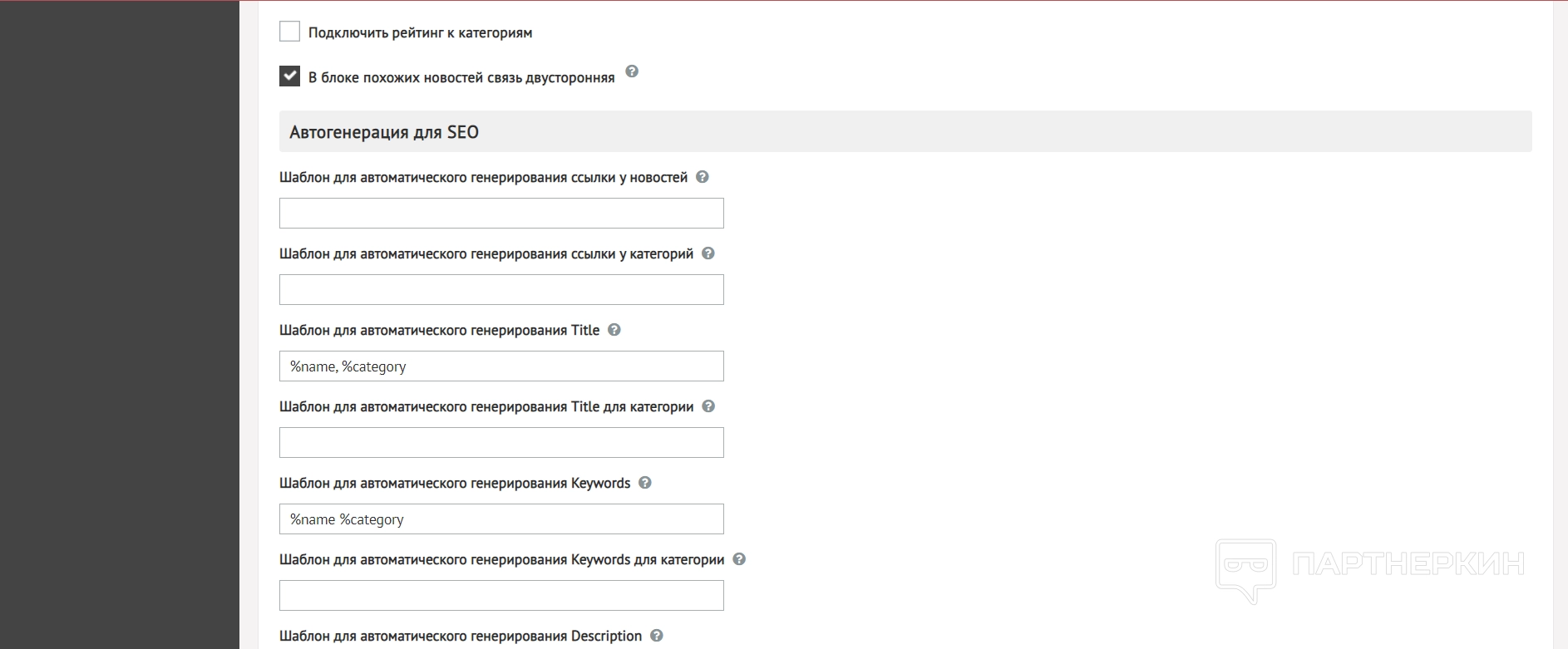Show help icon for news link template

point(703,177)
